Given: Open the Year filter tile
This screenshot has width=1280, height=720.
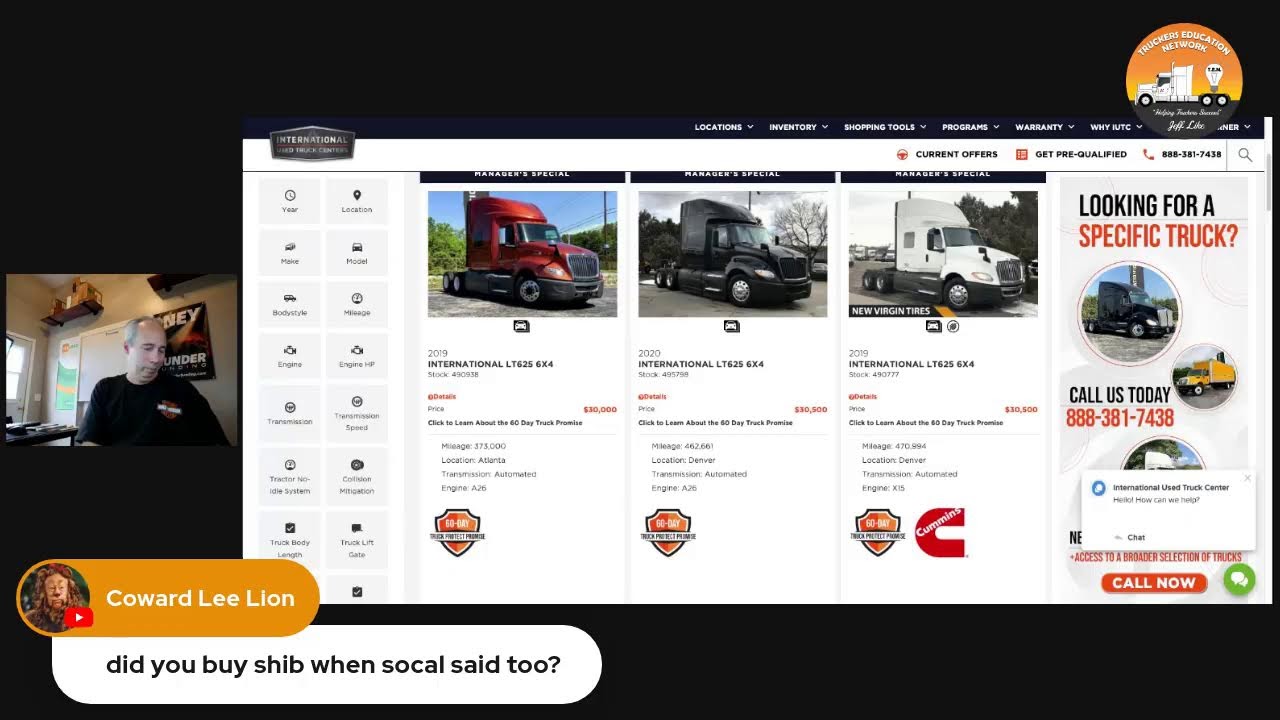Looking at the screenshot, I should tap(290, 201).
